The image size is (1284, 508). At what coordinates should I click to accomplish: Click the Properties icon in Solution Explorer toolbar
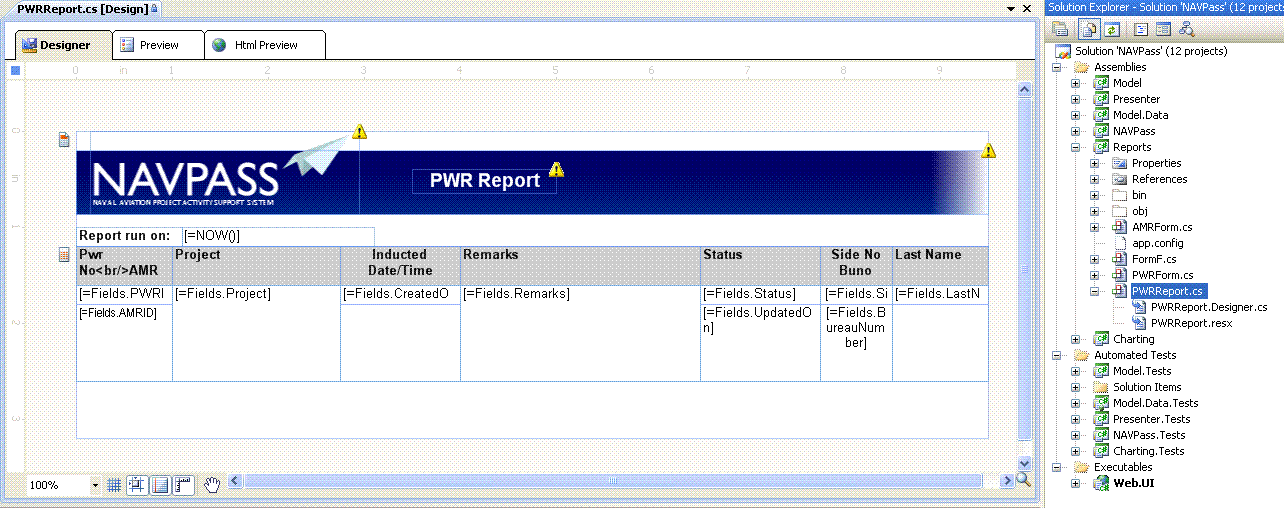pos(1060,28)
